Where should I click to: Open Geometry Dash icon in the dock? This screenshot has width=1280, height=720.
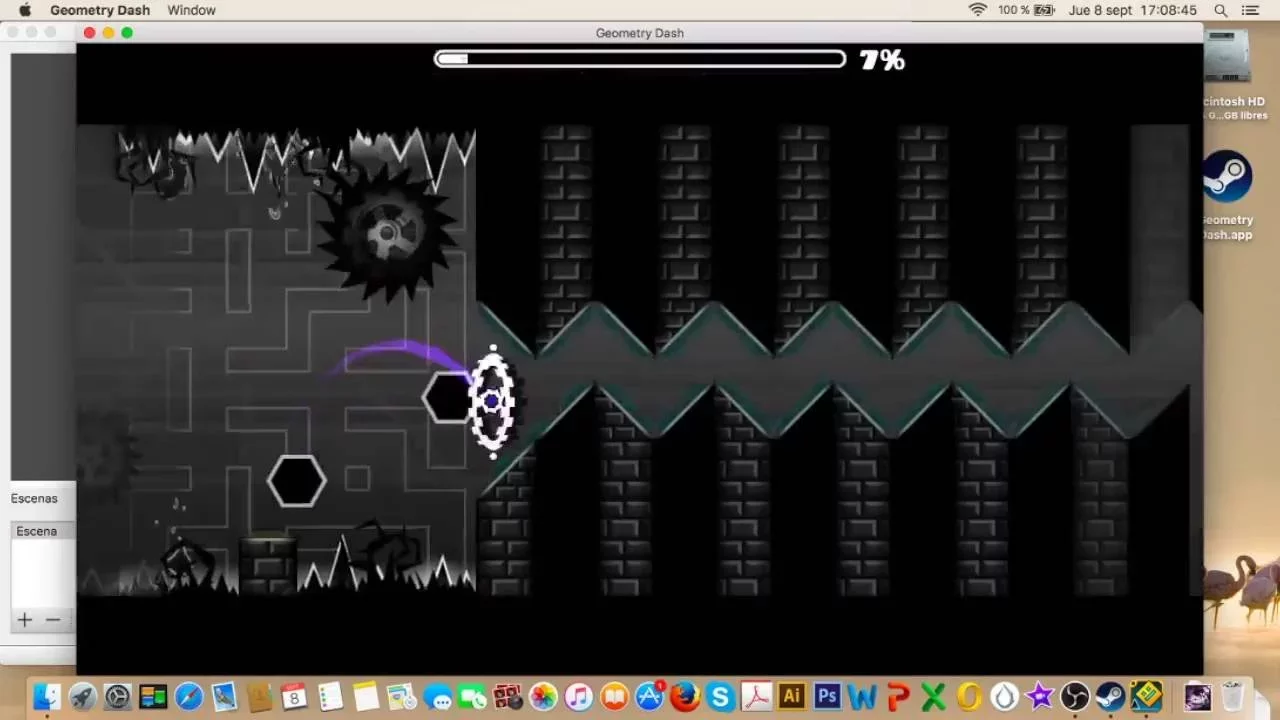pyautogui.click(x=1146, y=696)
